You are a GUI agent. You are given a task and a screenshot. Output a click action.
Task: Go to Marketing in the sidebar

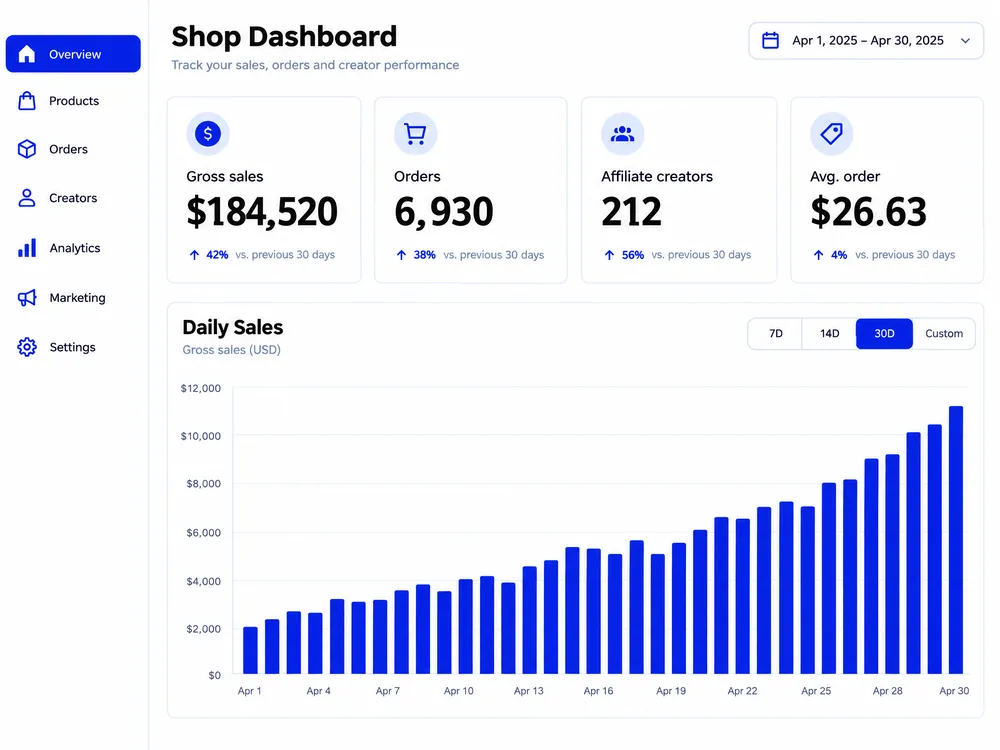click(x=73, y=297)
